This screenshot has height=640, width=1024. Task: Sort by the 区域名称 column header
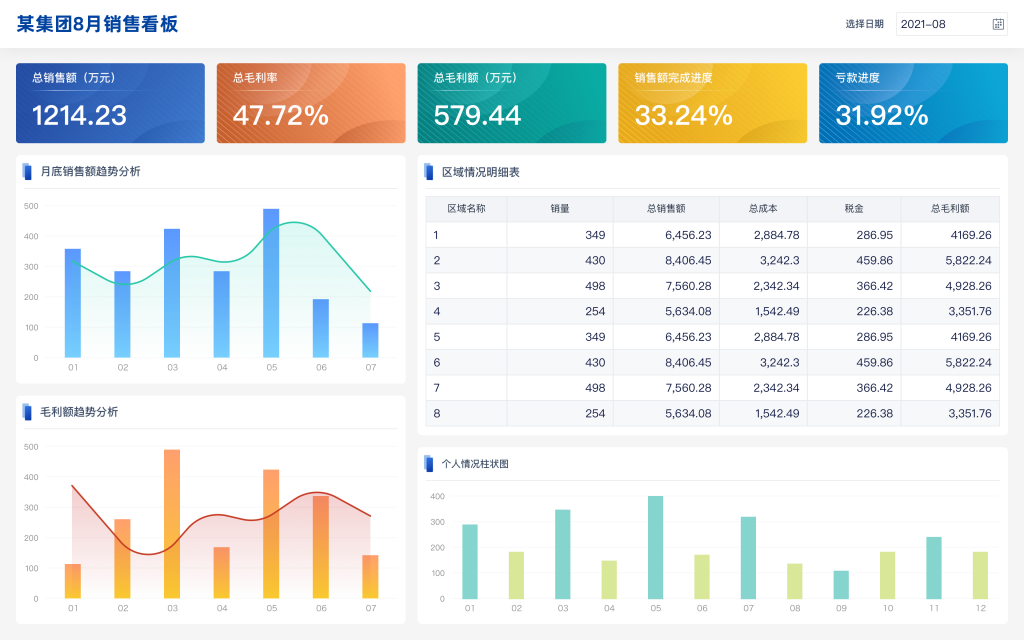pyautogui.click(x=466, y=209)
